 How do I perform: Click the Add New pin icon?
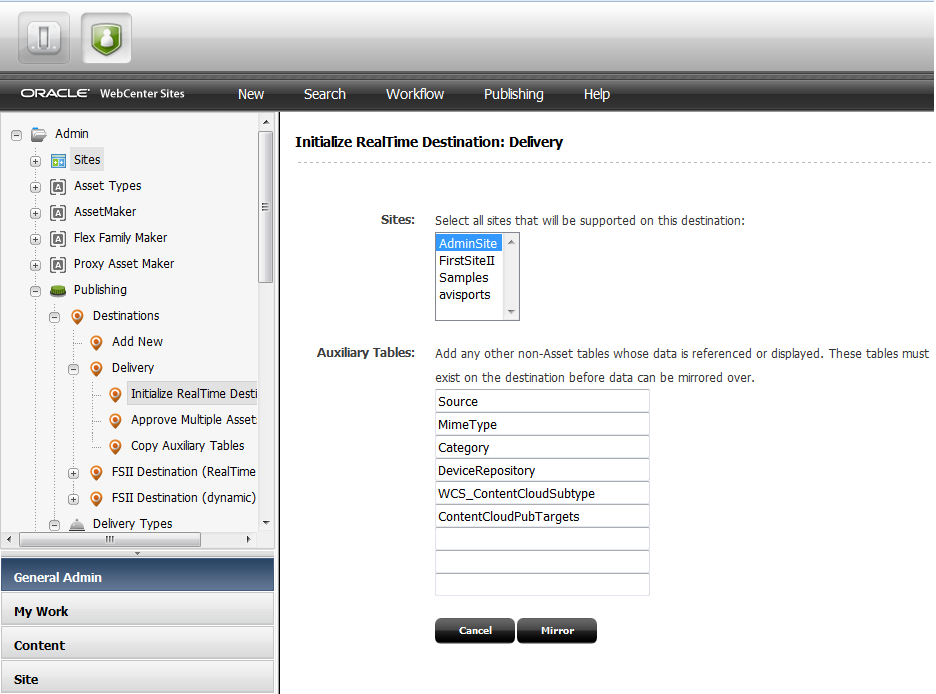pos(96,343)
